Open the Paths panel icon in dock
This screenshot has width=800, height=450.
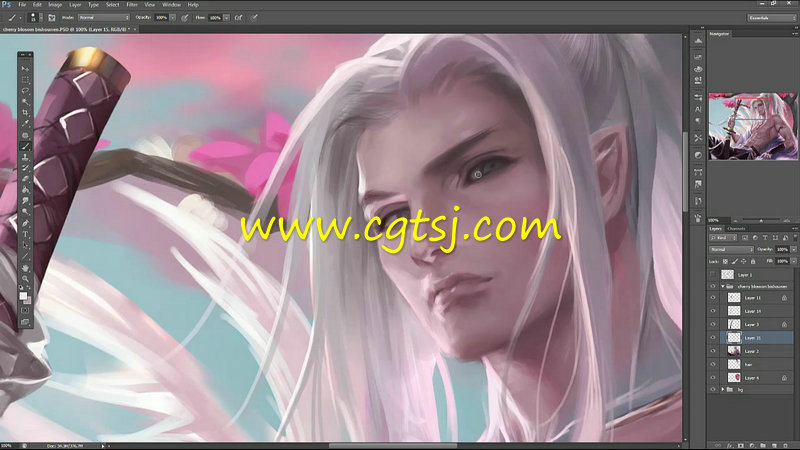pyautogui.click(x=698, y=172)
